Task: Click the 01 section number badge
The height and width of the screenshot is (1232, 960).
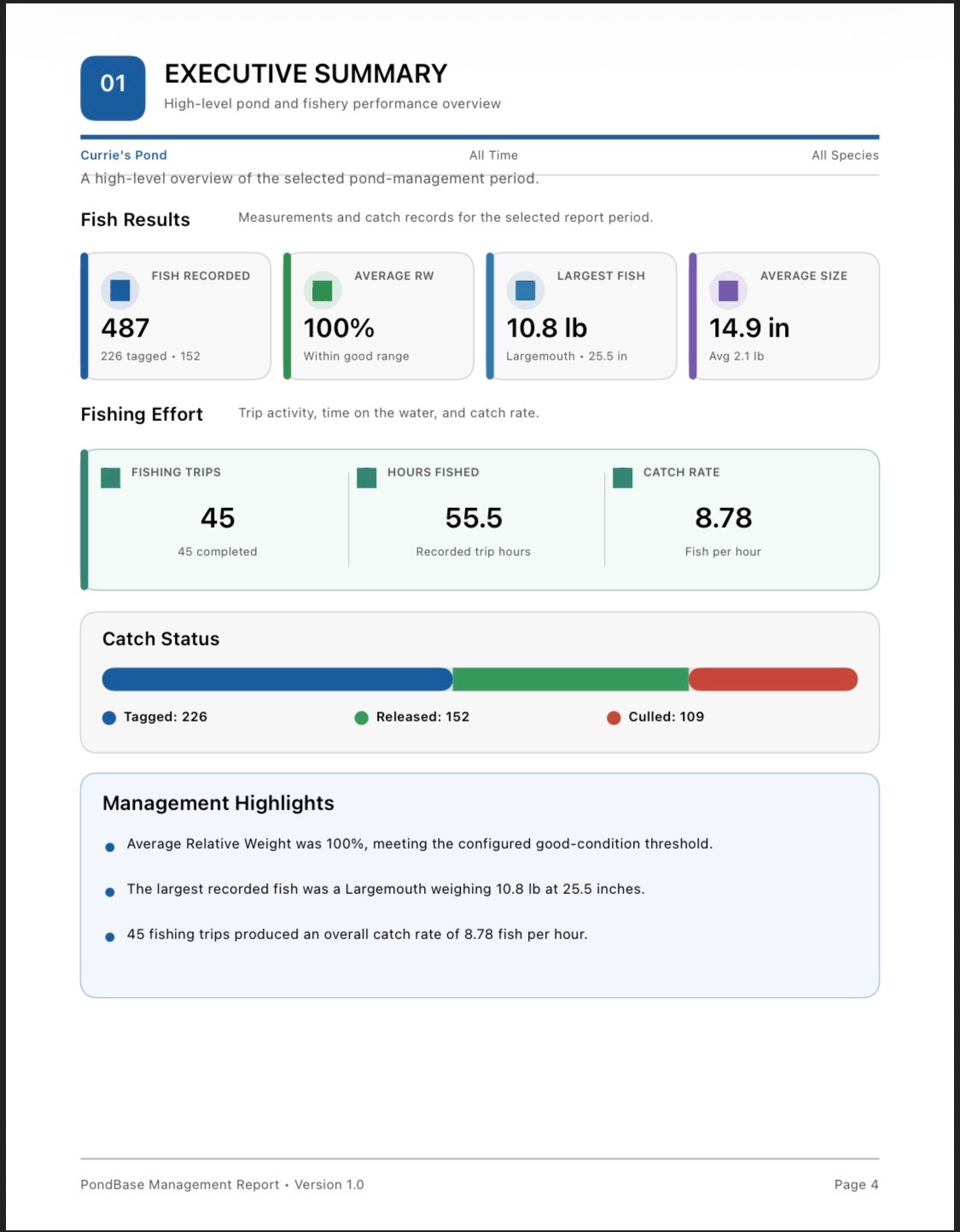Action: [113, 88]
